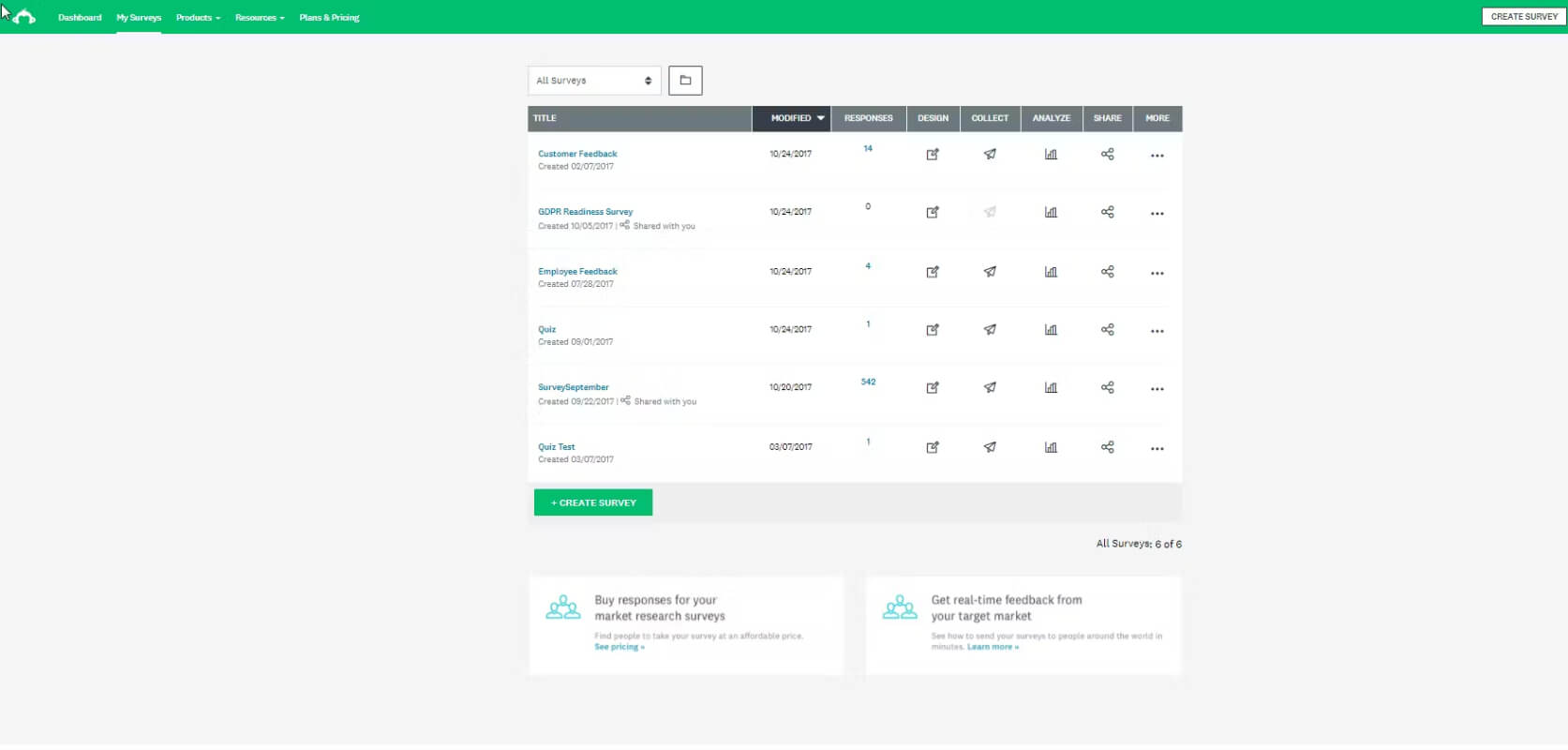The height and width of the screenshot is (750, 1568).
Task: Open more options for GDPR Readiness Survey
Action: tap(1157, 214)
